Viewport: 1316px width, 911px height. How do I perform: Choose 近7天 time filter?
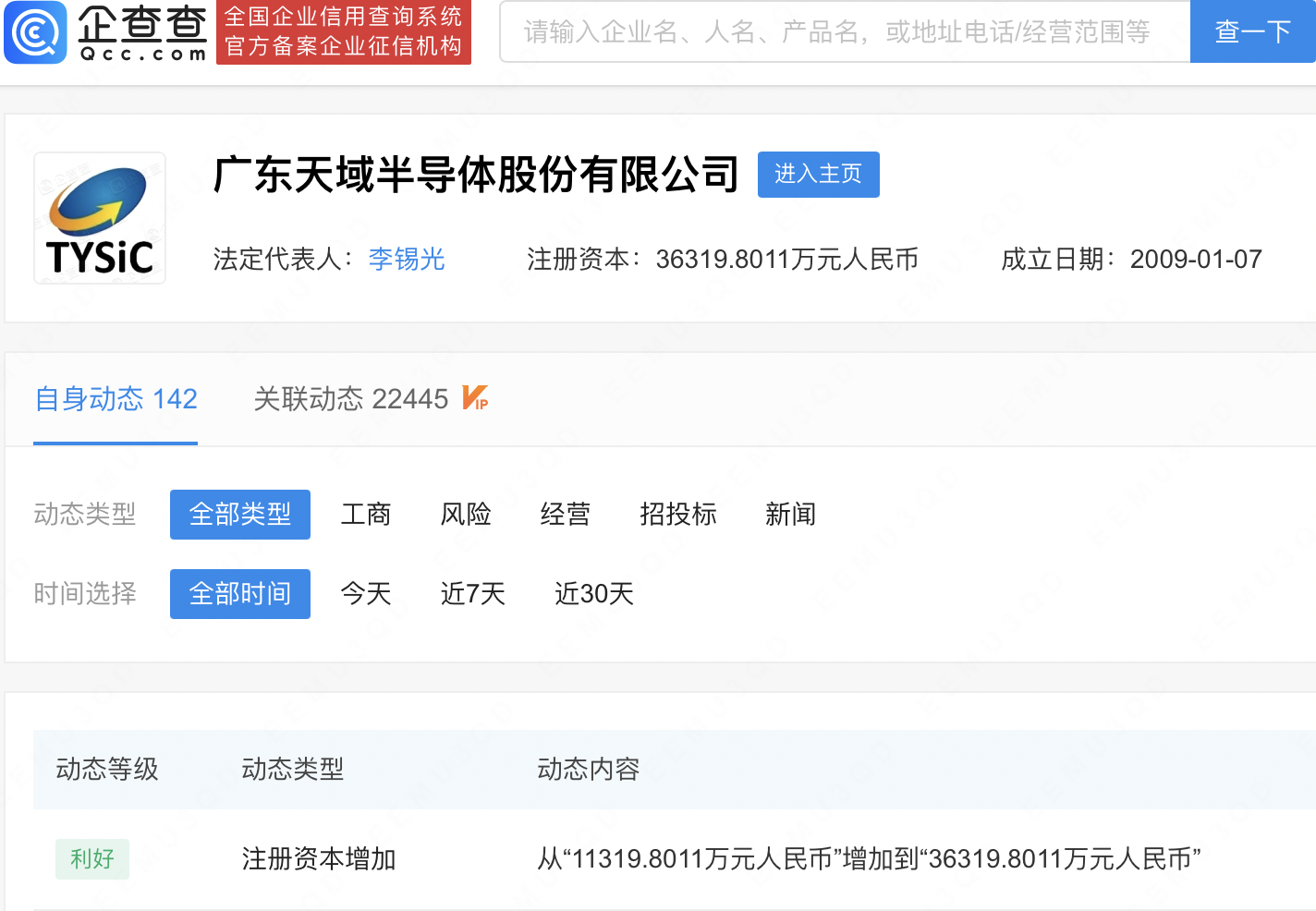coord(473,594)
